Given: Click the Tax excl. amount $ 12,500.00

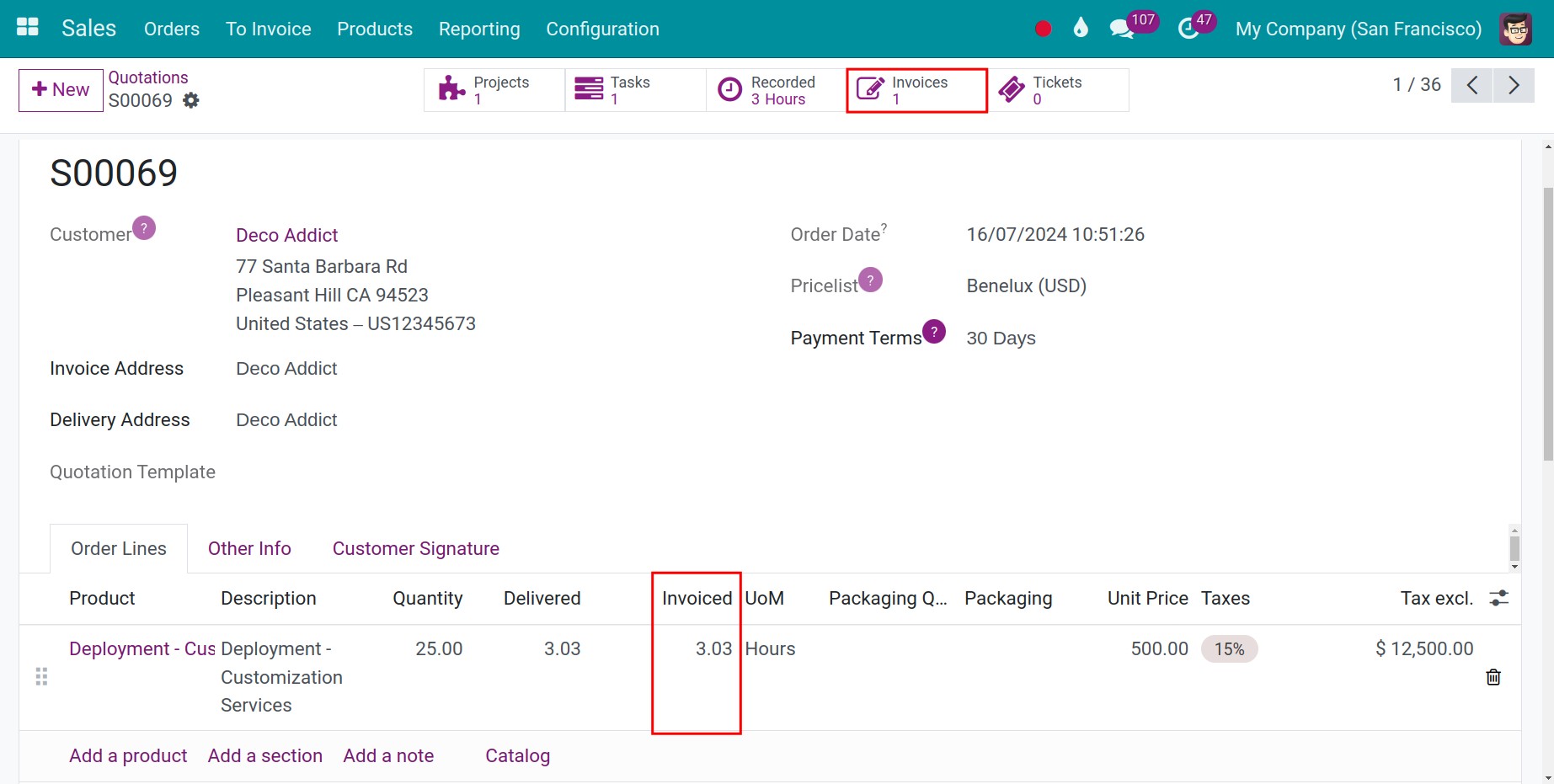Looking at the screenshot, I should [1424, 648].
